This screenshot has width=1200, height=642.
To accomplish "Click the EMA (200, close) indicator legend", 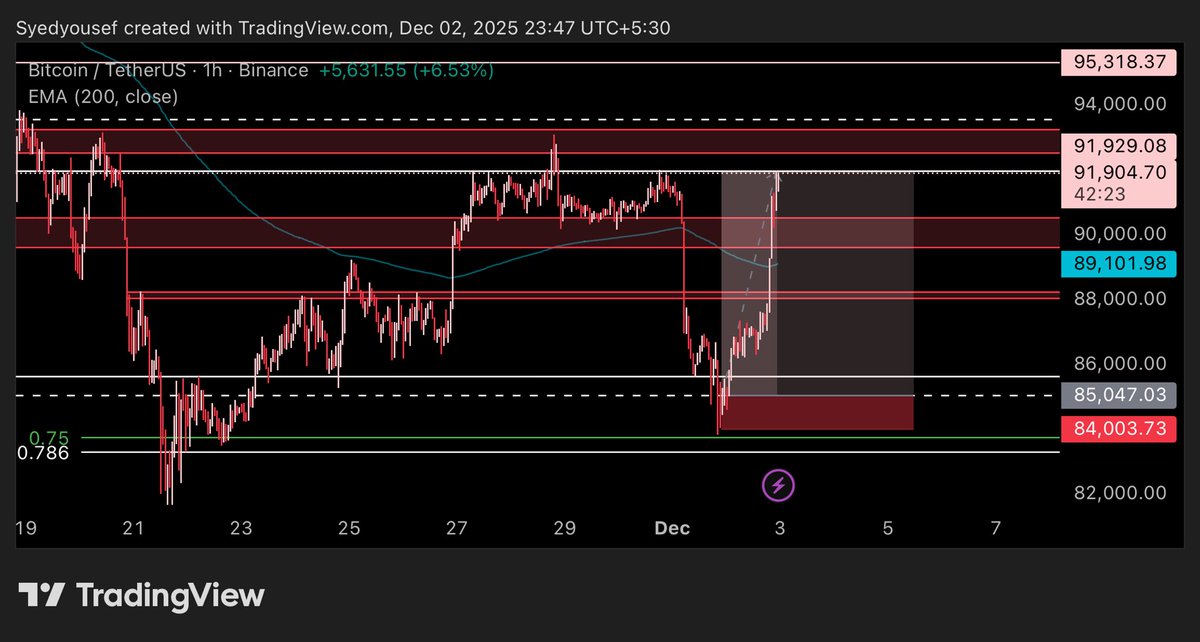I will pyautogui.click(x=103, y=97).
